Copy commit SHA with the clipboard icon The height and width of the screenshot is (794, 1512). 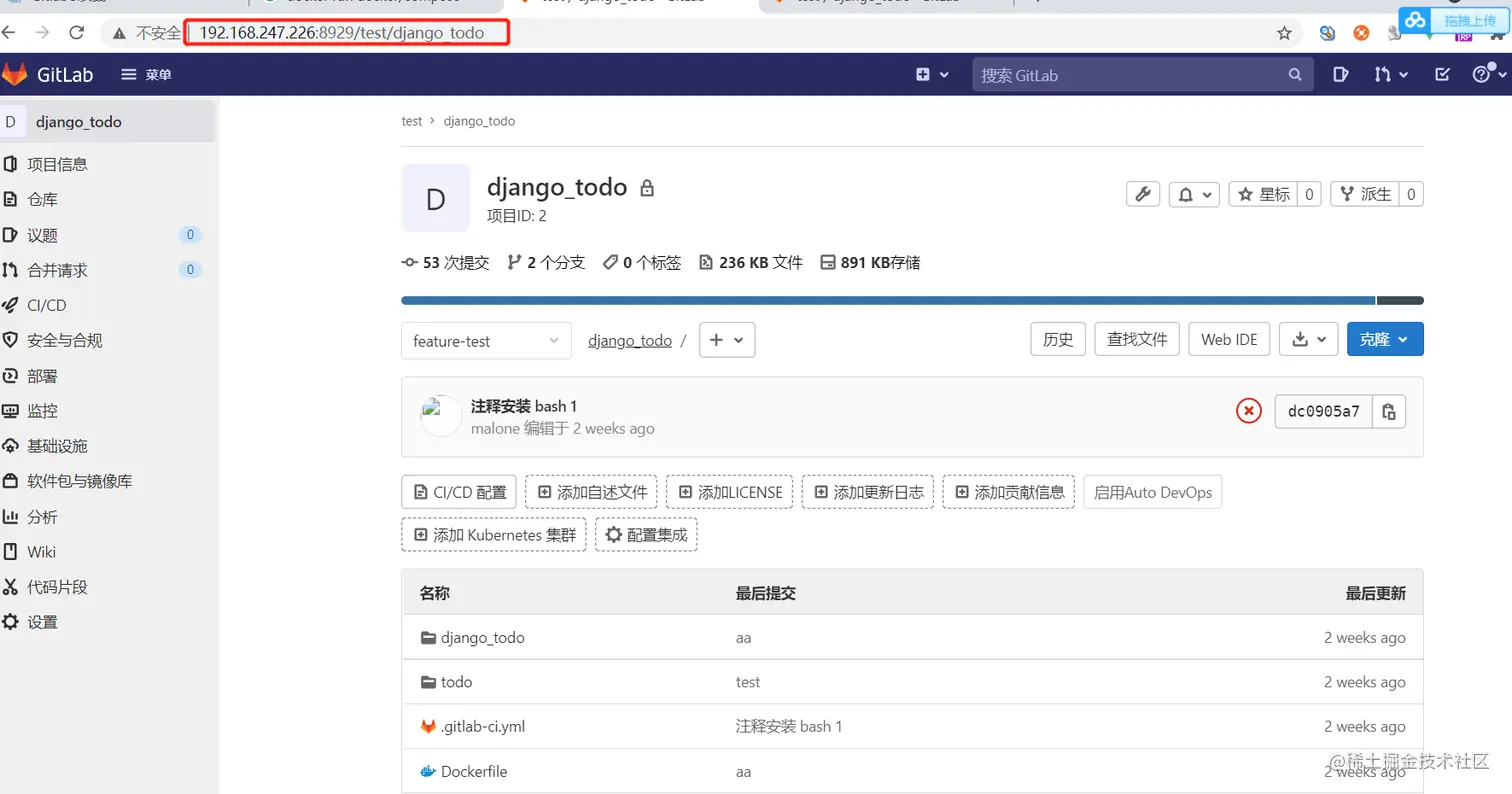coord(1389,411)
